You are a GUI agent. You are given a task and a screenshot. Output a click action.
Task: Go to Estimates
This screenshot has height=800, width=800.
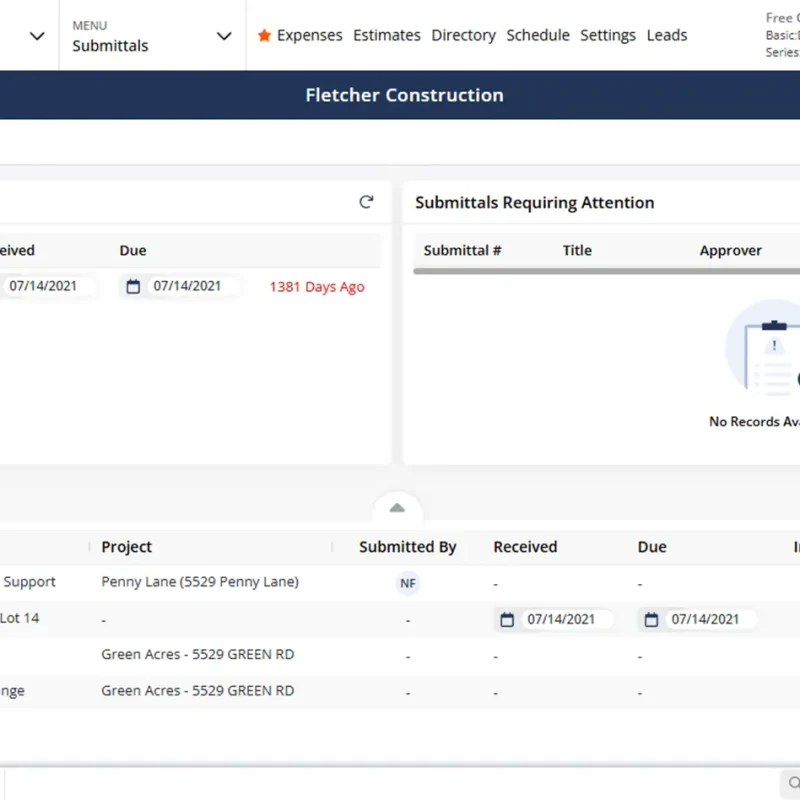click(387, 35)
